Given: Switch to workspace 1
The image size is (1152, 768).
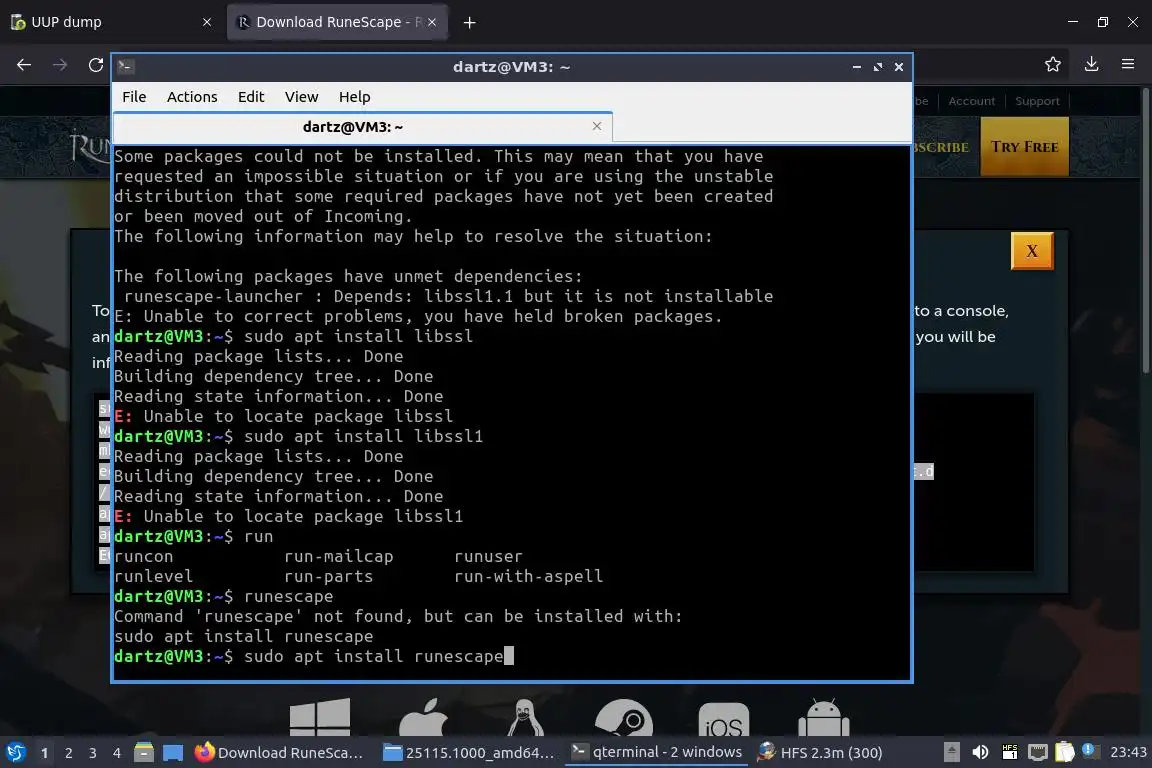Looking at the screenshot, I should tap(45, 753).
